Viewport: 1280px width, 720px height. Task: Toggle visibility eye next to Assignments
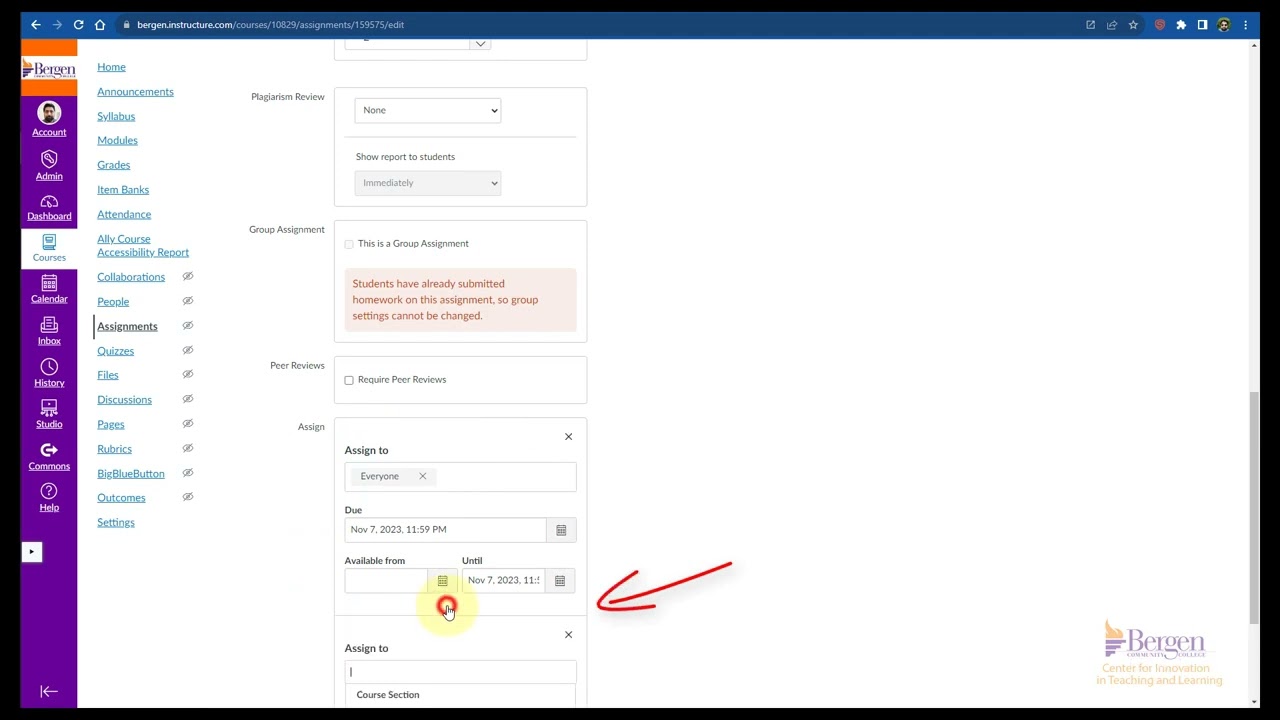point(187,326)
